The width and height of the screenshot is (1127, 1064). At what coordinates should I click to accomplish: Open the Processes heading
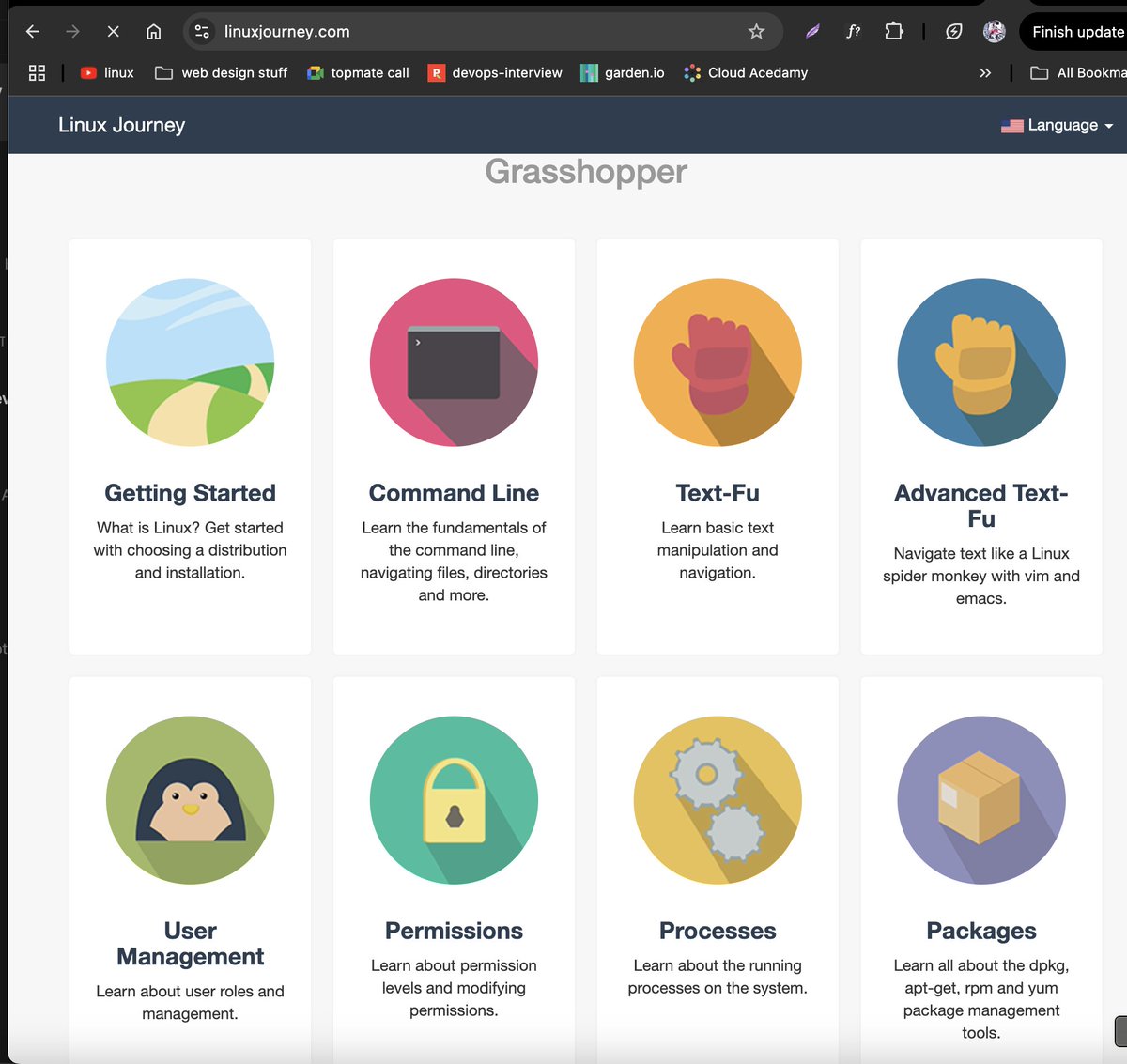pyautogui.click(x=718, y=931)
